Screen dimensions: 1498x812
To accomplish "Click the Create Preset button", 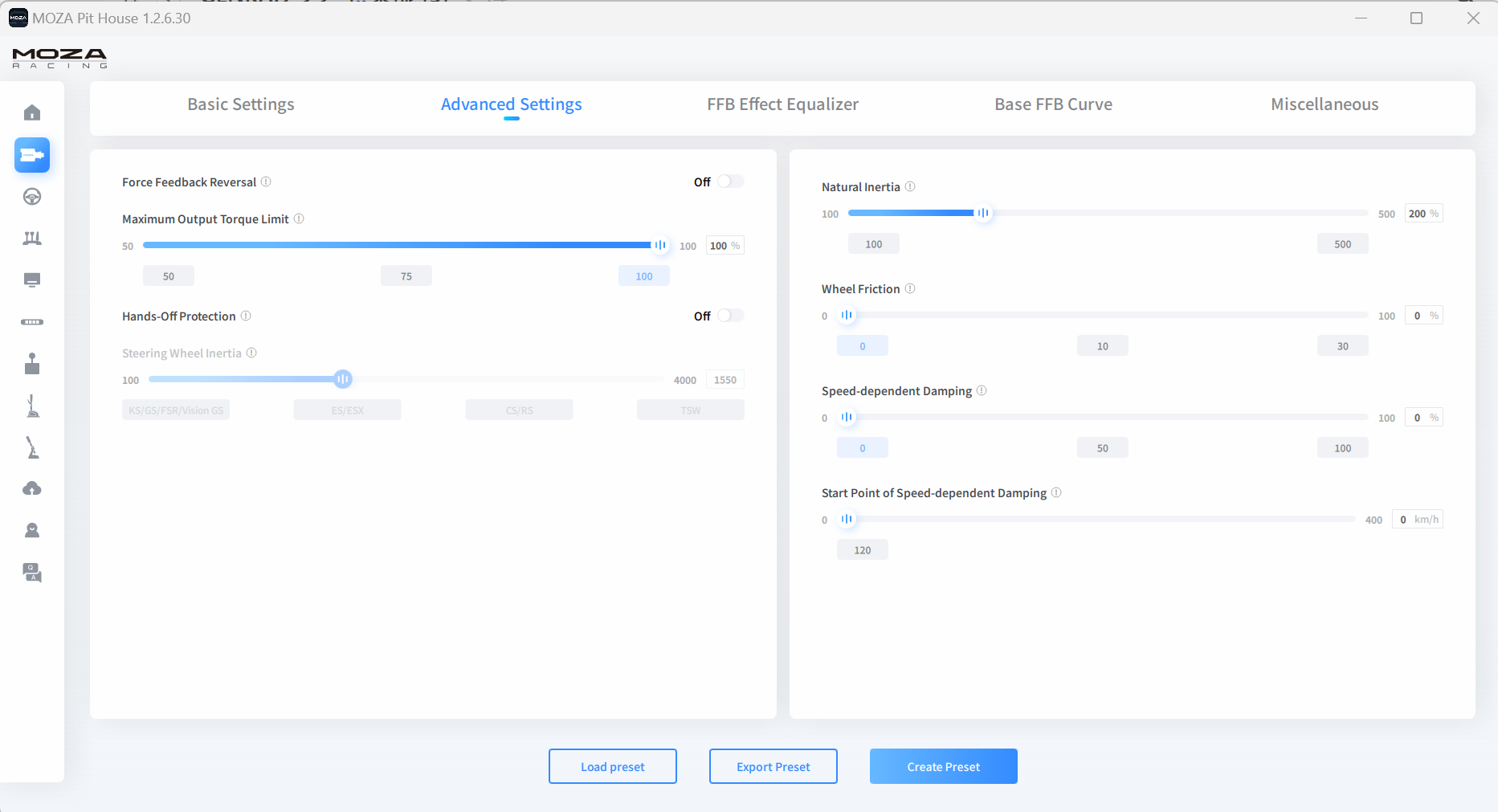I will coord(943,766).
